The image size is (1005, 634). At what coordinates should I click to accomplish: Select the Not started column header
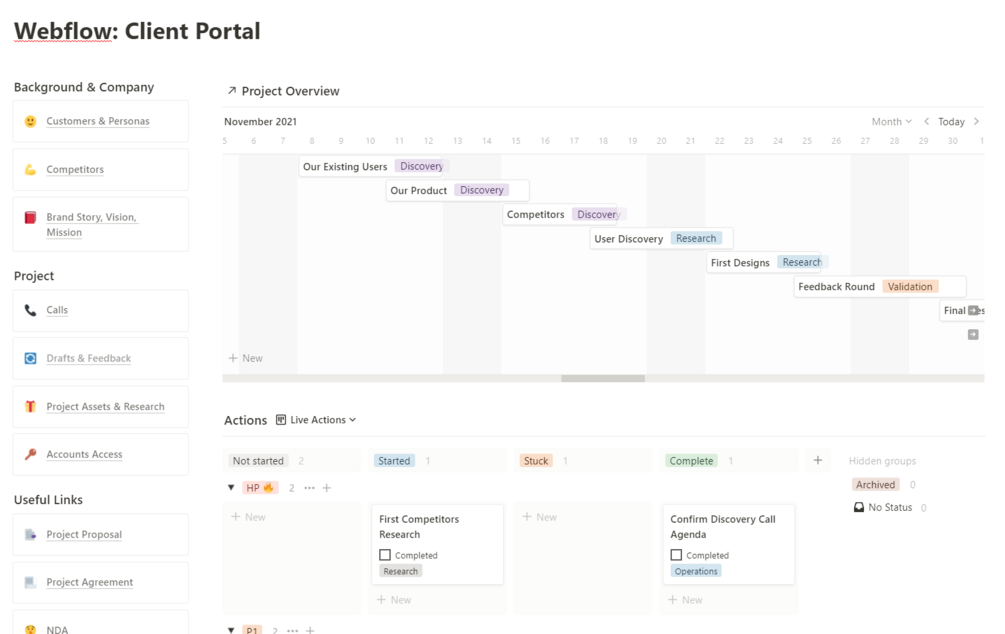(x=258, y=461)
